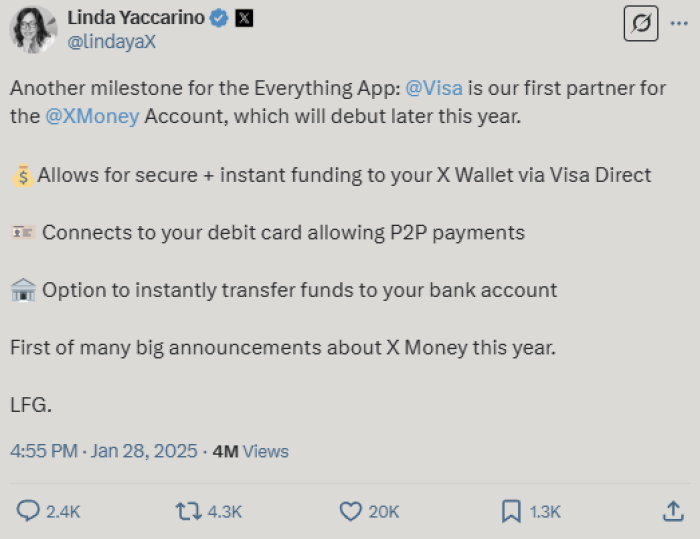Click the 4.3K reposts count
Screen dimensions: 700x539
(225, 512)
